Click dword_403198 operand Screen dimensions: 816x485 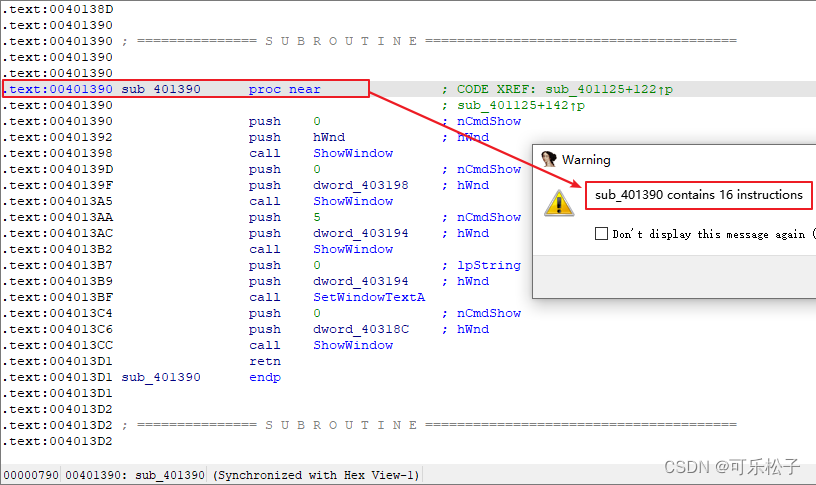click(x=361, y=185)
